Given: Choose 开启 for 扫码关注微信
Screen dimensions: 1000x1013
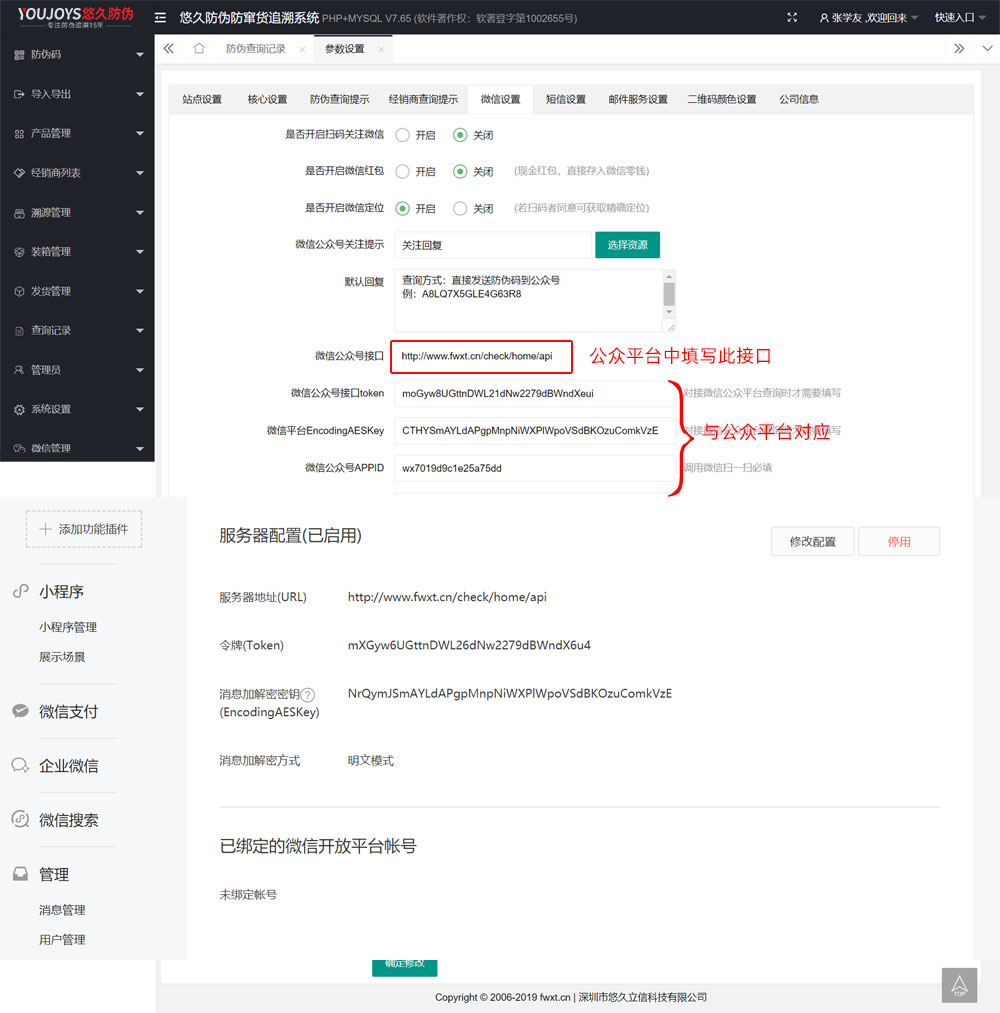Looking at the screenshot, I should [400, 135].
